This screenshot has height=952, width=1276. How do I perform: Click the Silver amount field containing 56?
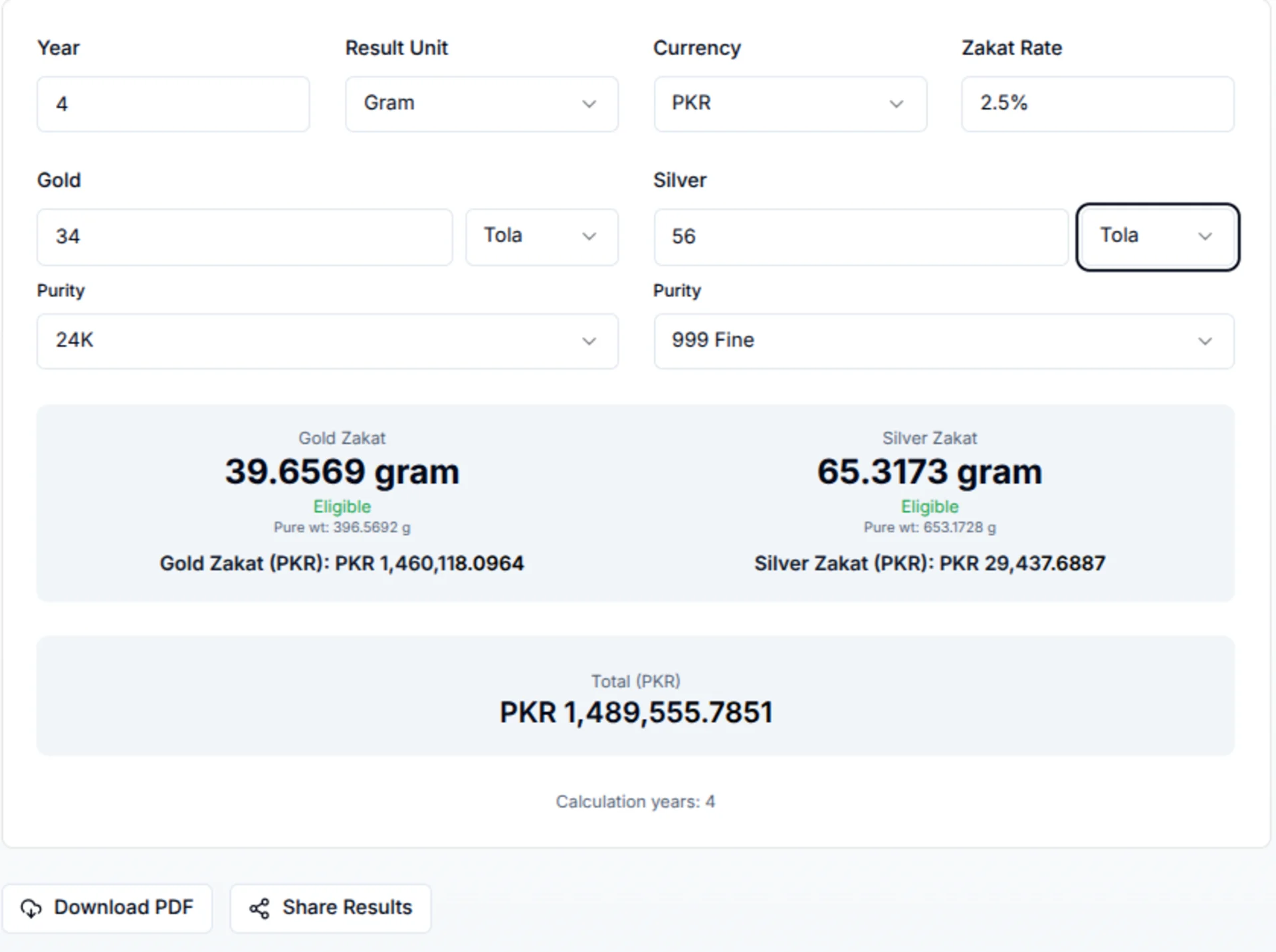click(861, 237)
